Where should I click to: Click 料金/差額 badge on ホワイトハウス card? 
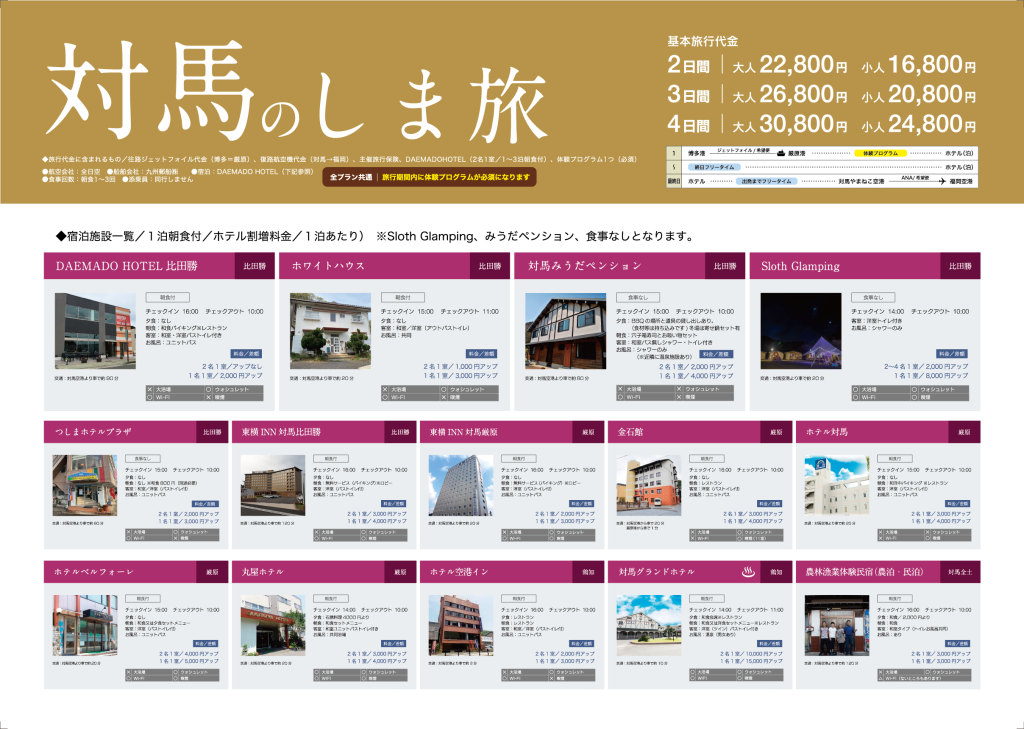(481, 353)
